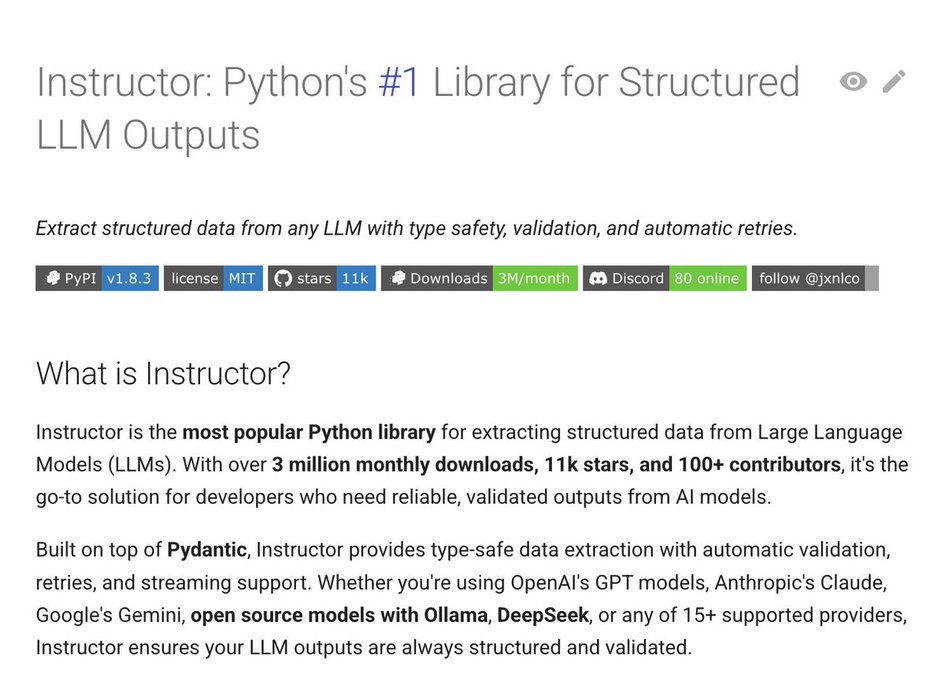Click the pencil icon to edit this page
Image resolution: width=945 pixels, height=700 pixels.
coord(894,82)
